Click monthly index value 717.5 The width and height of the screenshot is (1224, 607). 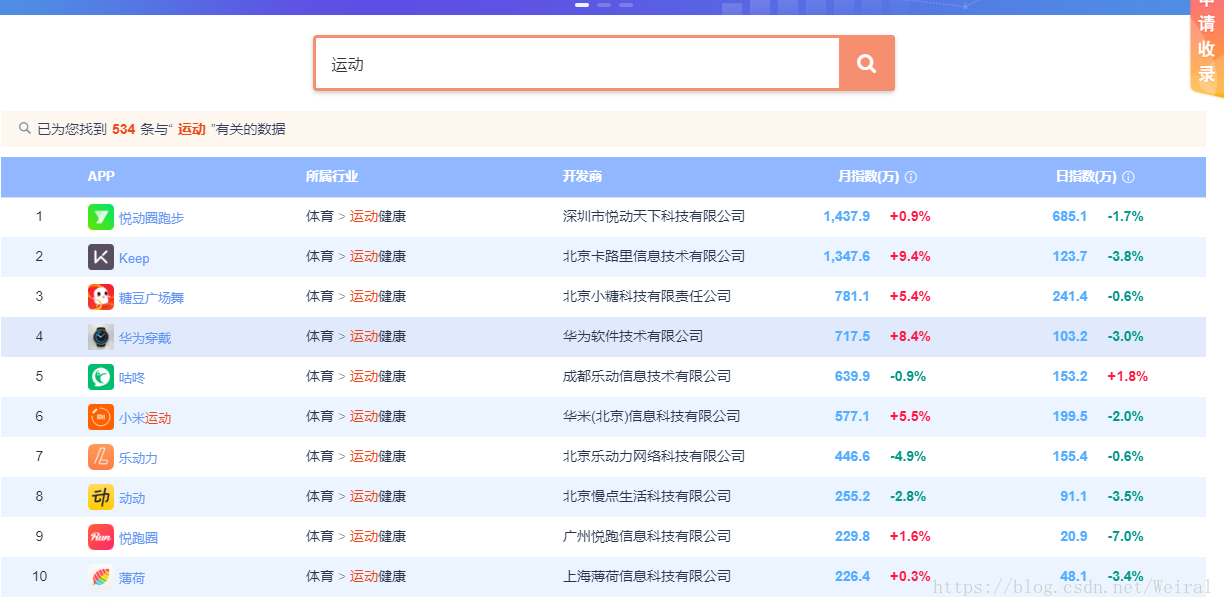pos(853,336)
